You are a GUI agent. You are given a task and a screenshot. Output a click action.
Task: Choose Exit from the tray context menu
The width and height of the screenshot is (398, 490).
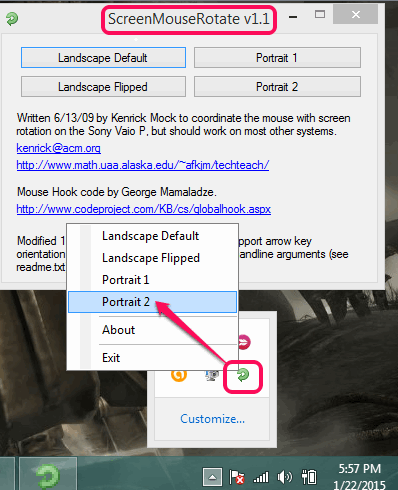(152, 358)
